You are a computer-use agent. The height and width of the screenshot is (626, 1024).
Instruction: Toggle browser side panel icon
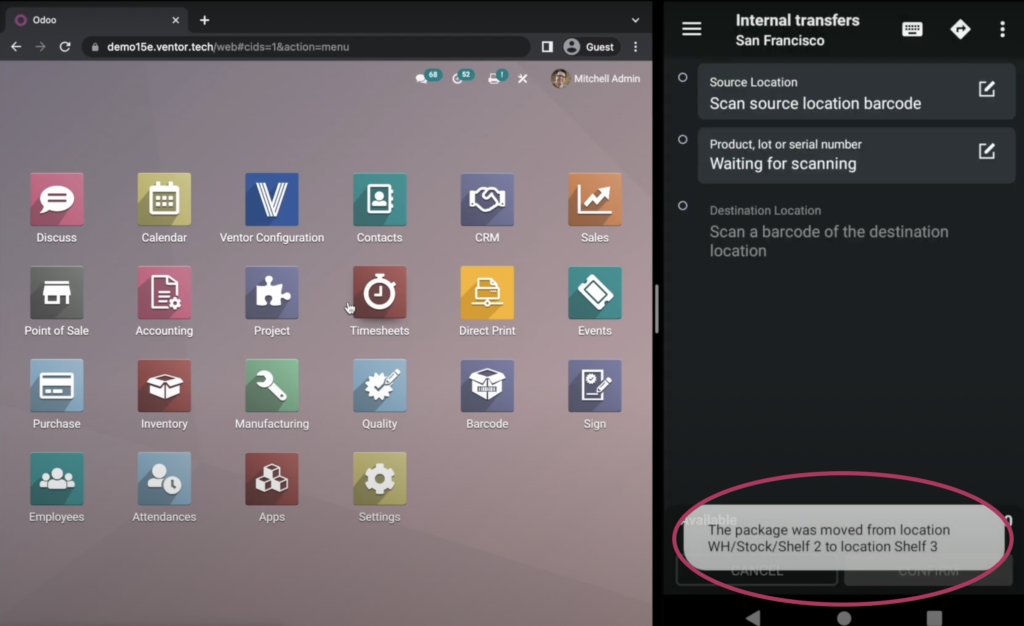pos(547,47)
